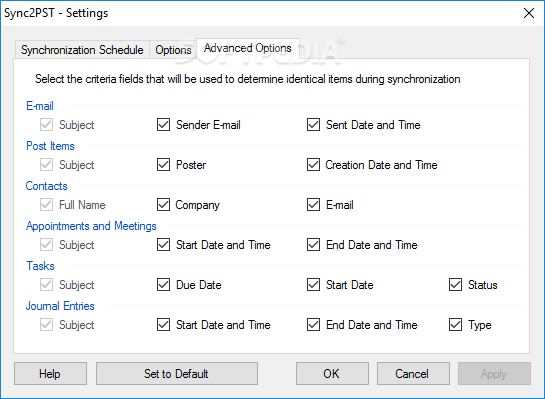Uncheck Sender E-mail under E-mail
The width and height of the screenshot is (545, 399).
tap(163, 124)
